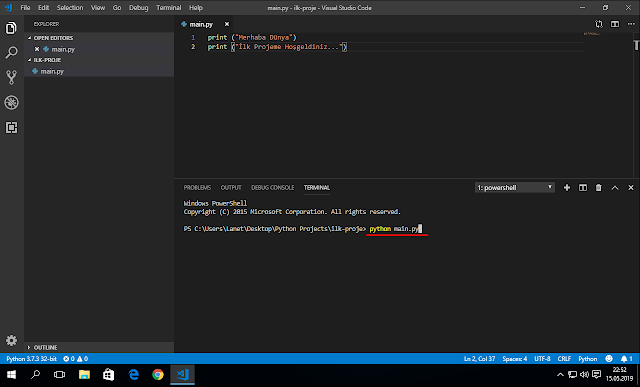Open the Selection menu
Image resolution: width=640 pixels, height=387 pixels.
point(70,7)
